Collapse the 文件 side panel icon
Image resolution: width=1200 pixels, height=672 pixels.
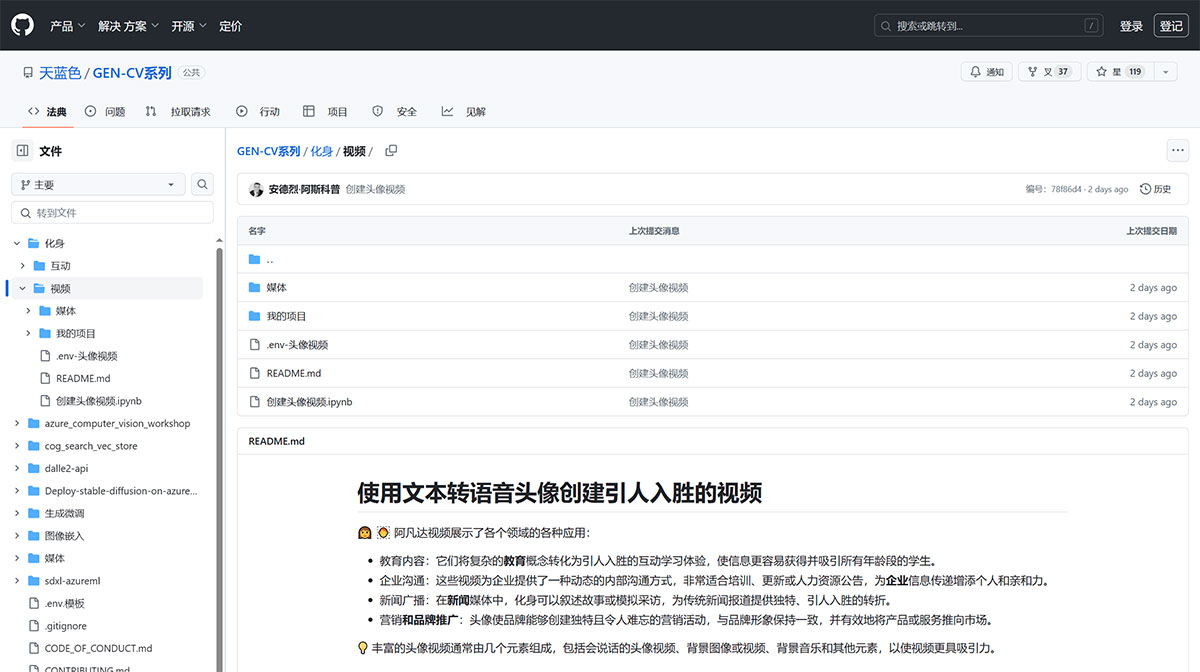[24, 150]
